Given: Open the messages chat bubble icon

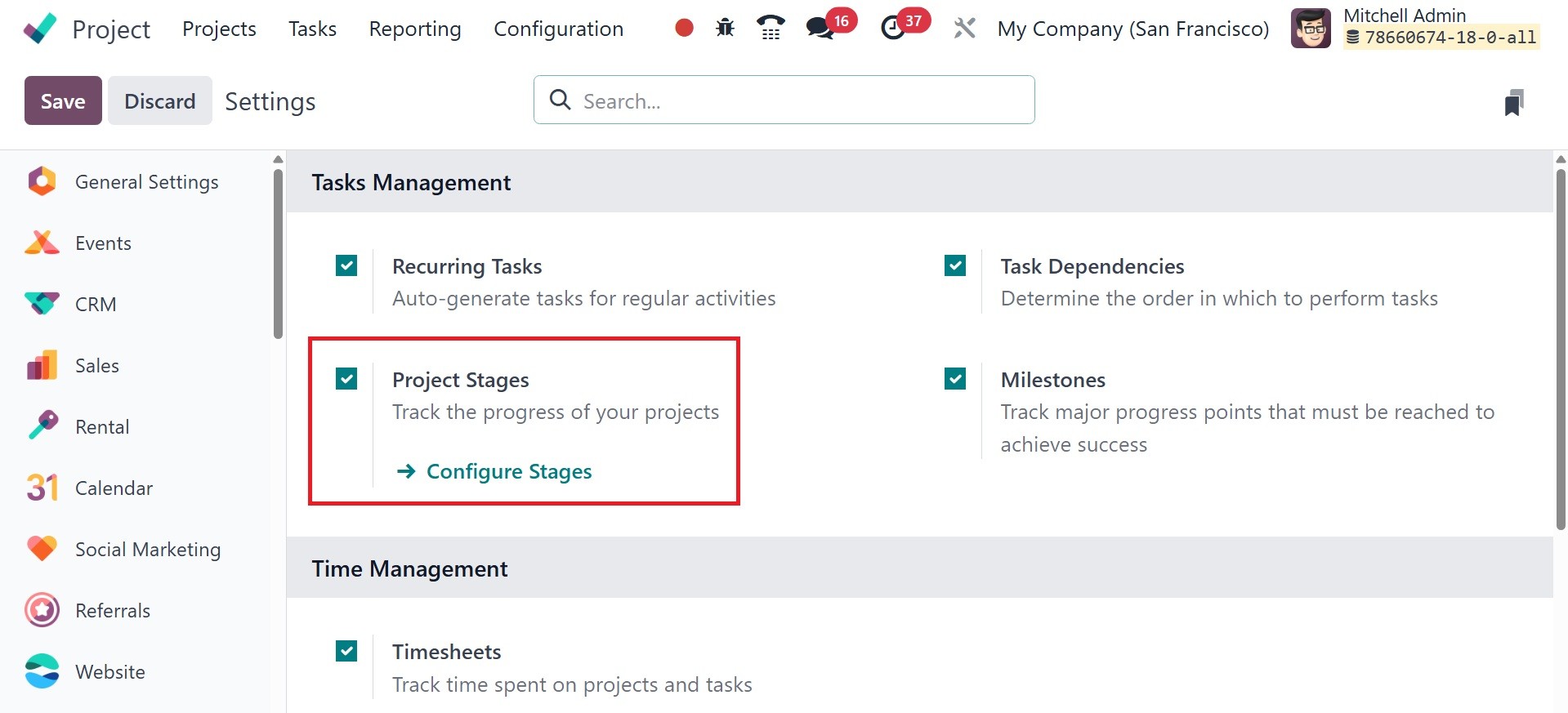Looking at the screenshot, I should coord(820,29).
